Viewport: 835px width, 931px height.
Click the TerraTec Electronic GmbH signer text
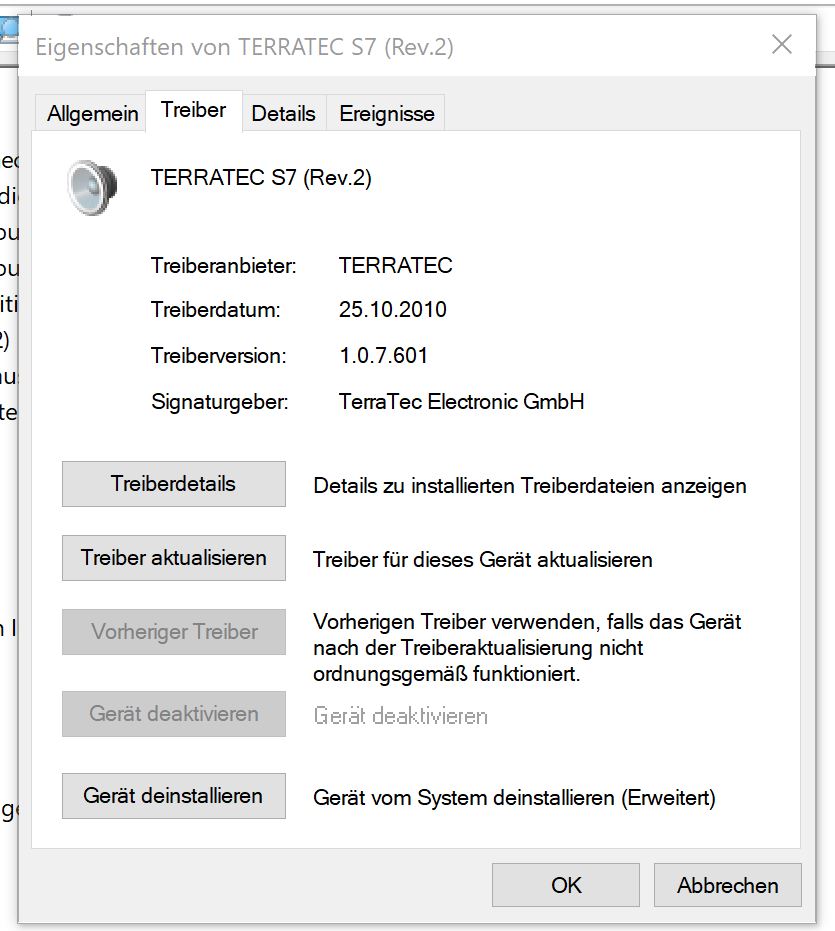(x=461, y=402)
